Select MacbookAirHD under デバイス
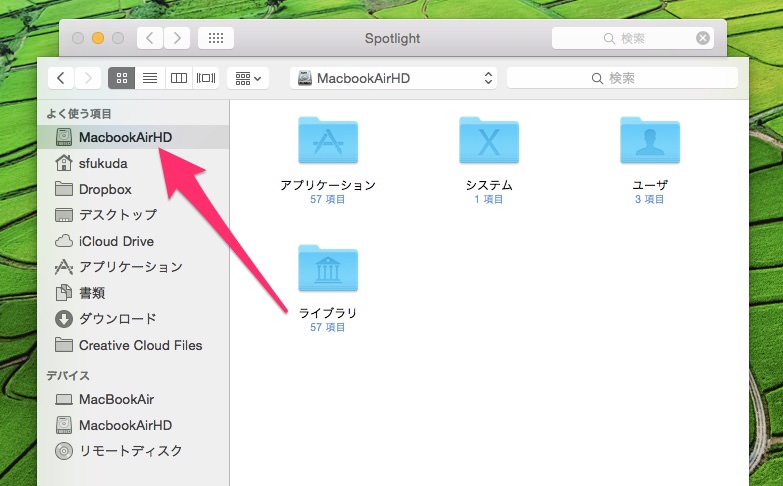 (x=133, y=425)
